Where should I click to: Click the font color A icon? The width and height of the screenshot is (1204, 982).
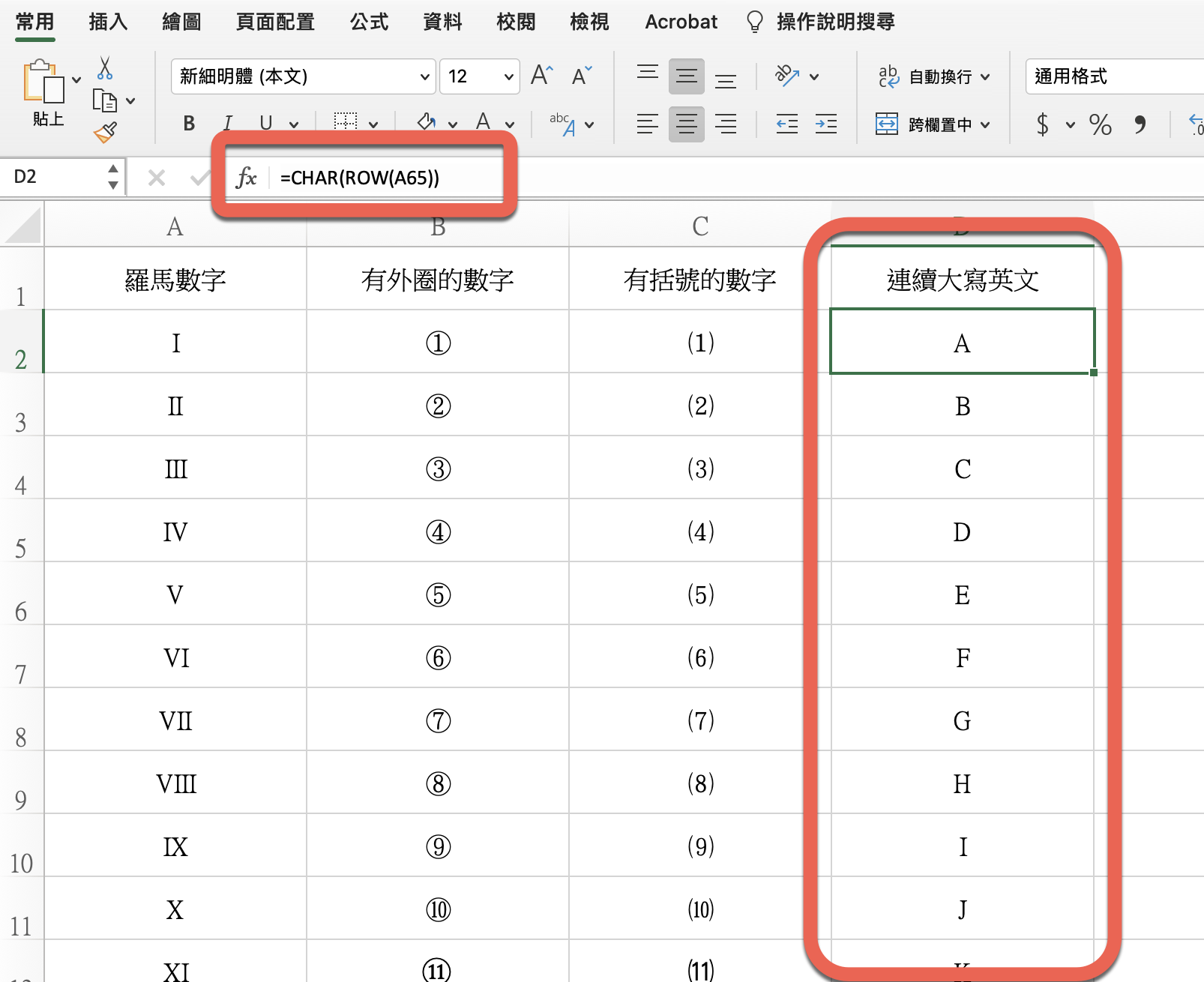484,122
